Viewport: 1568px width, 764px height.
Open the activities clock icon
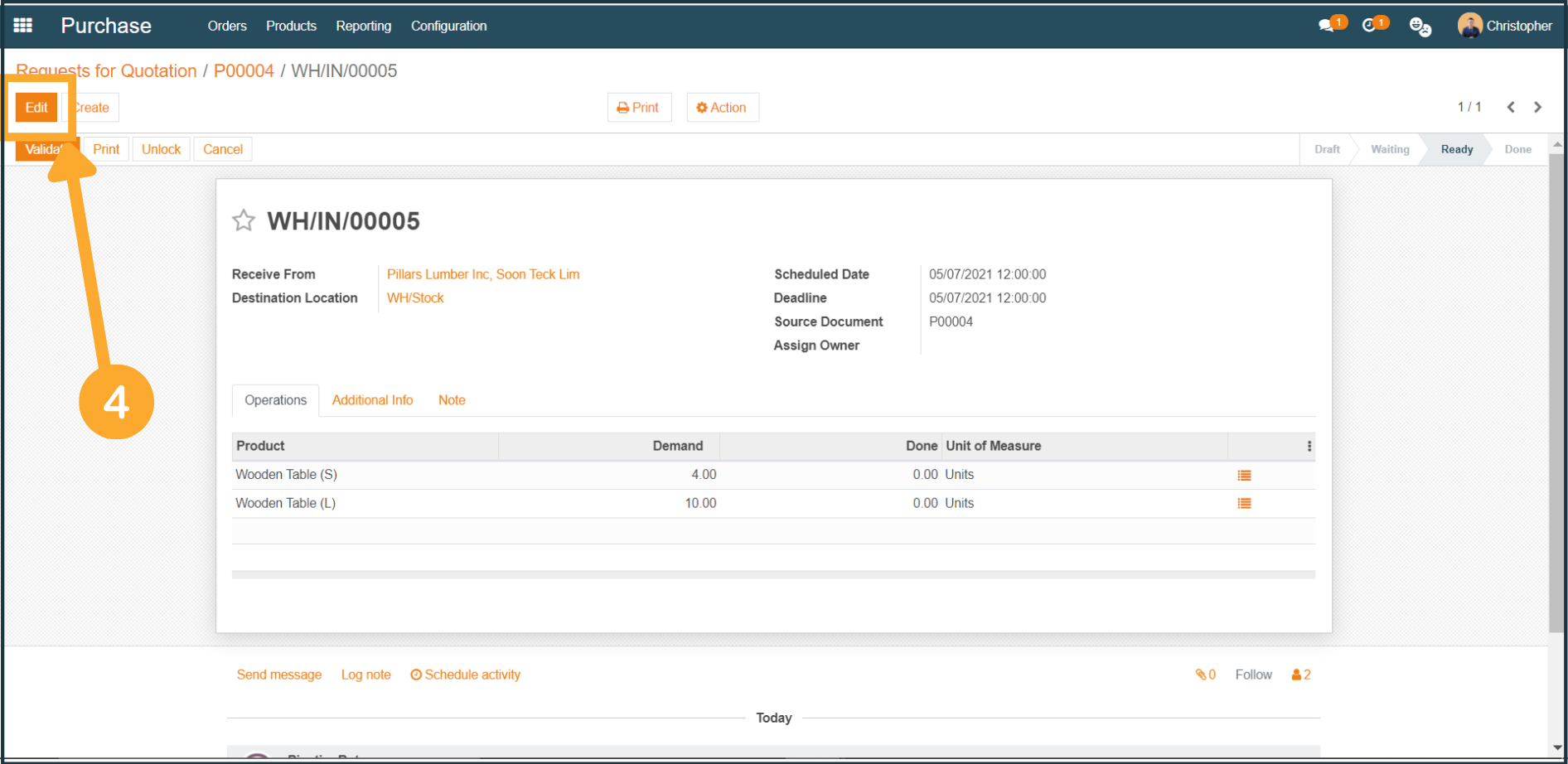point(1371,26)
